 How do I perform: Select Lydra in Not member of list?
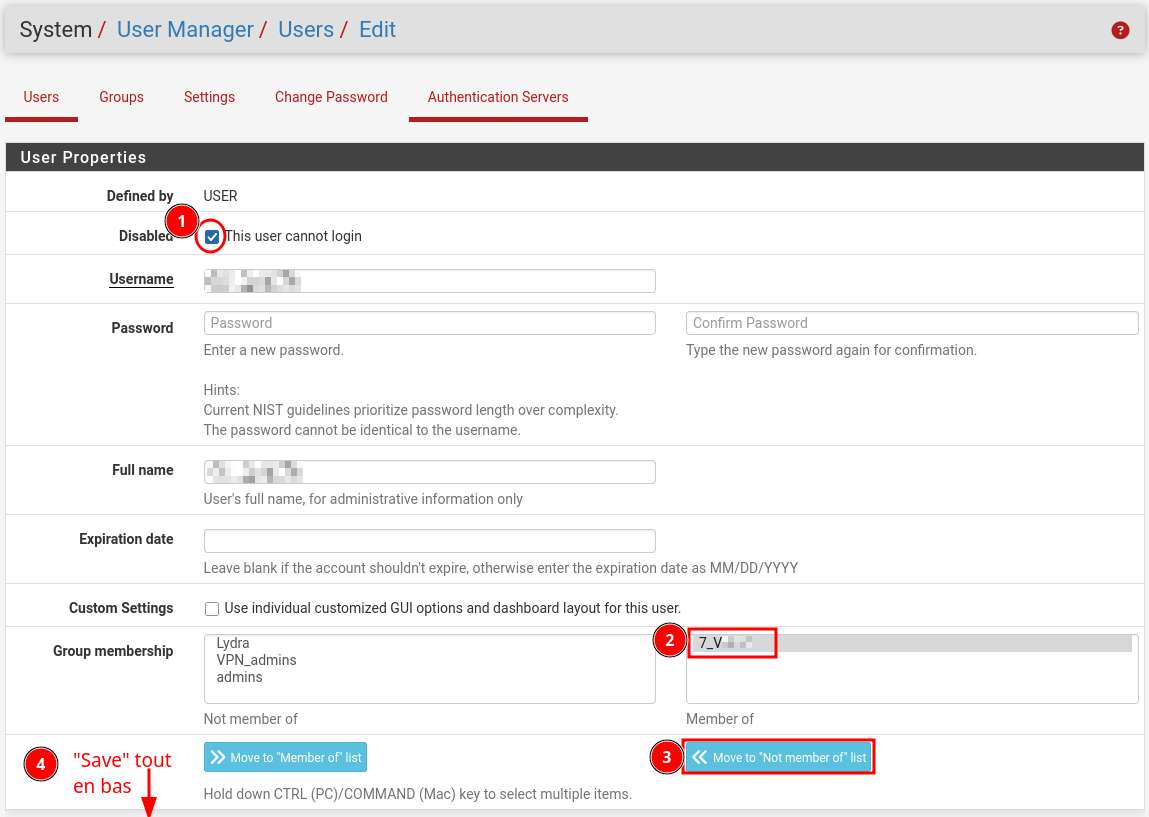233,643
